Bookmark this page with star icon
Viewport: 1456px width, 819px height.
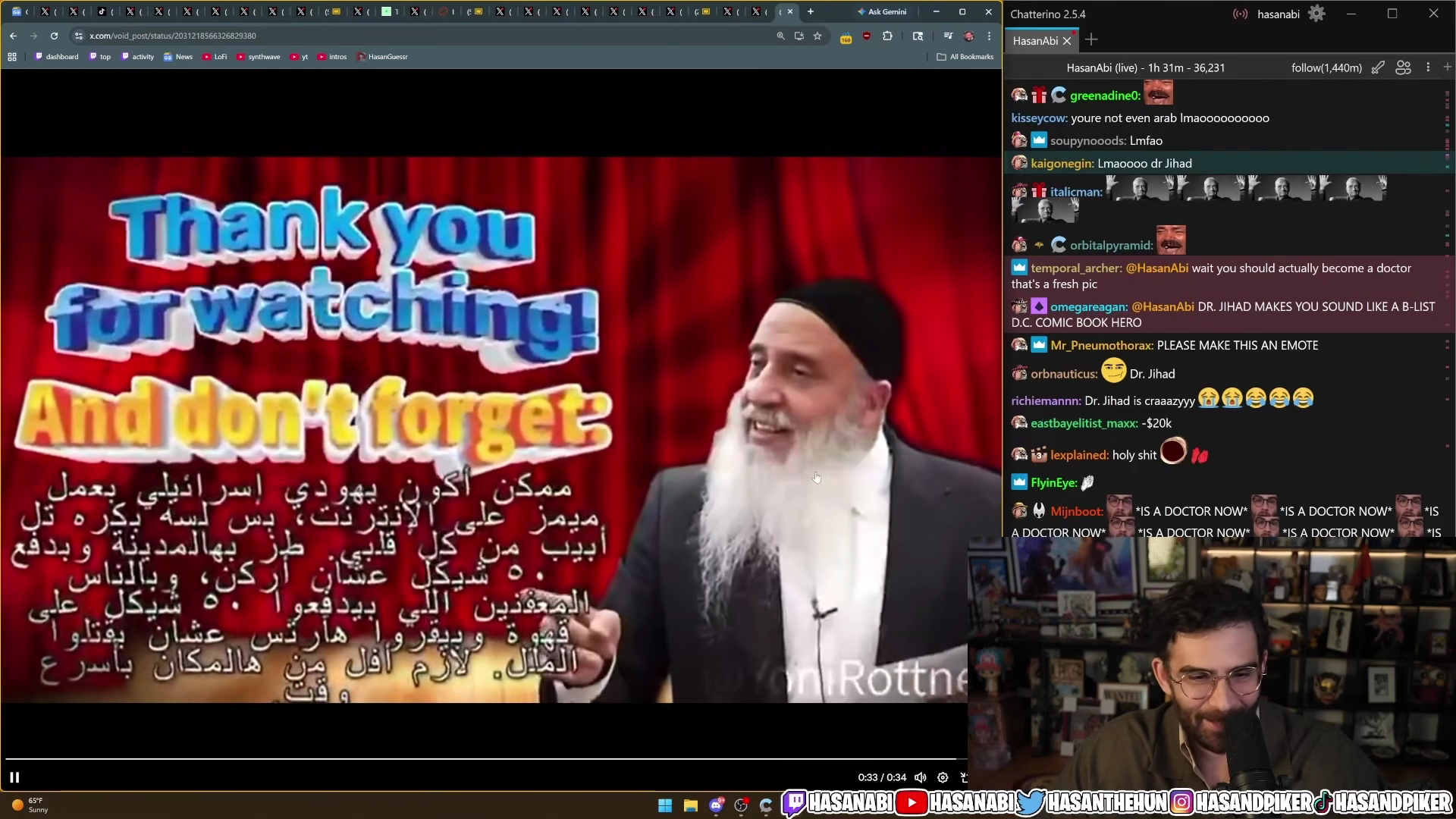point(817,36)
